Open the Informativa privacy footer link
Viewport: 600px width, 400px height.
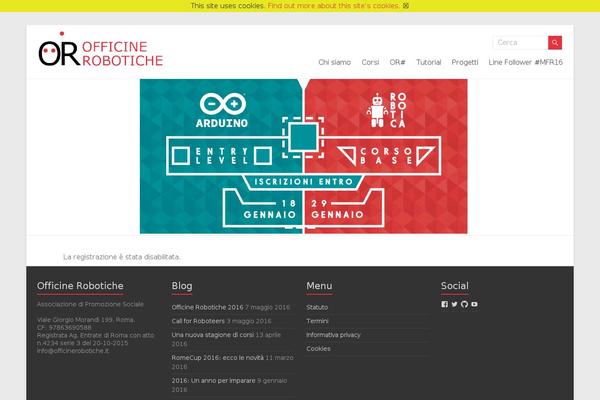333,335
